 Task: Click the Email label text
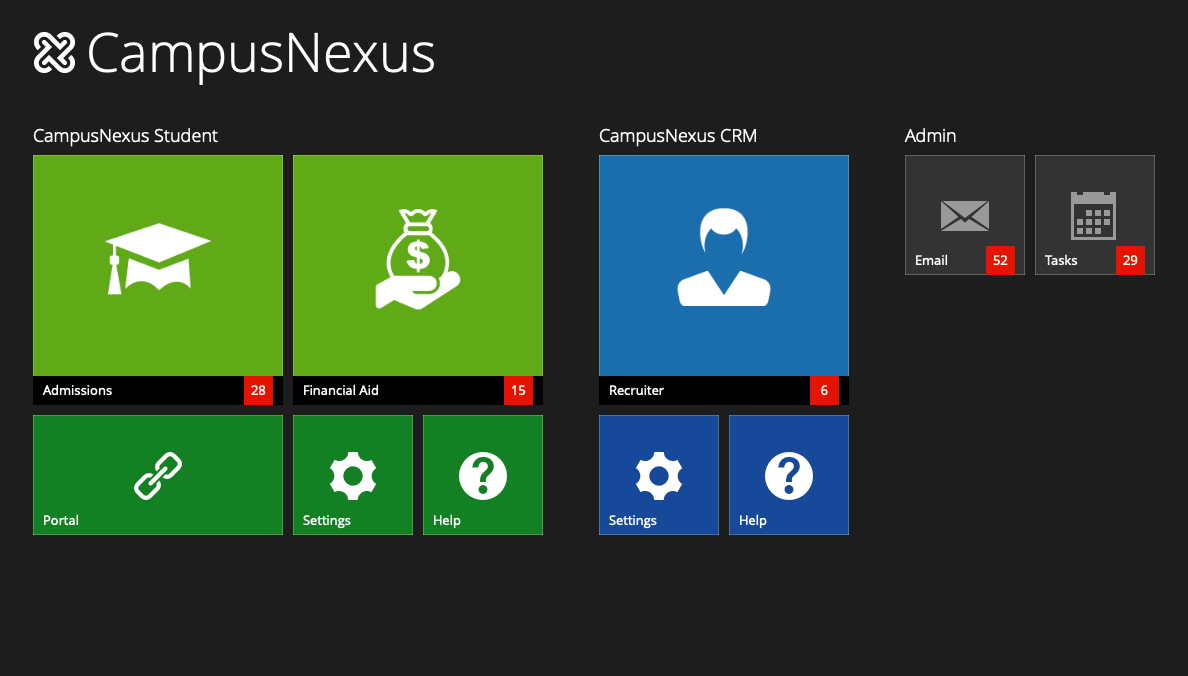pyautogui.click(x=931, y=260)
